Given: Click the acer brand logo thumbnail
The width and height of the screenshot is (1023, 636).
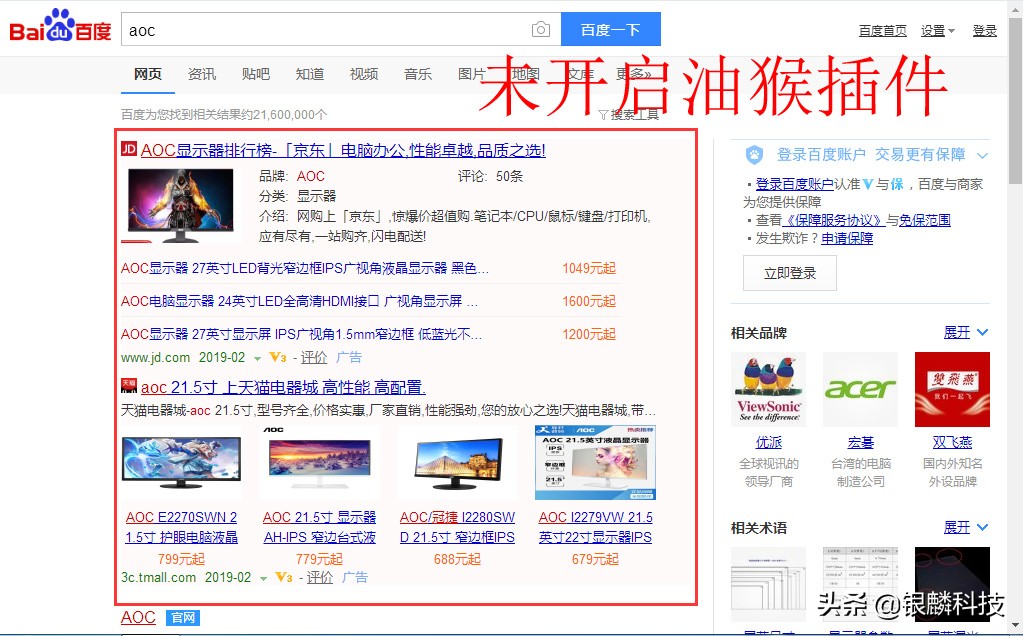Looking at the screenshot, I should [861, 389].
